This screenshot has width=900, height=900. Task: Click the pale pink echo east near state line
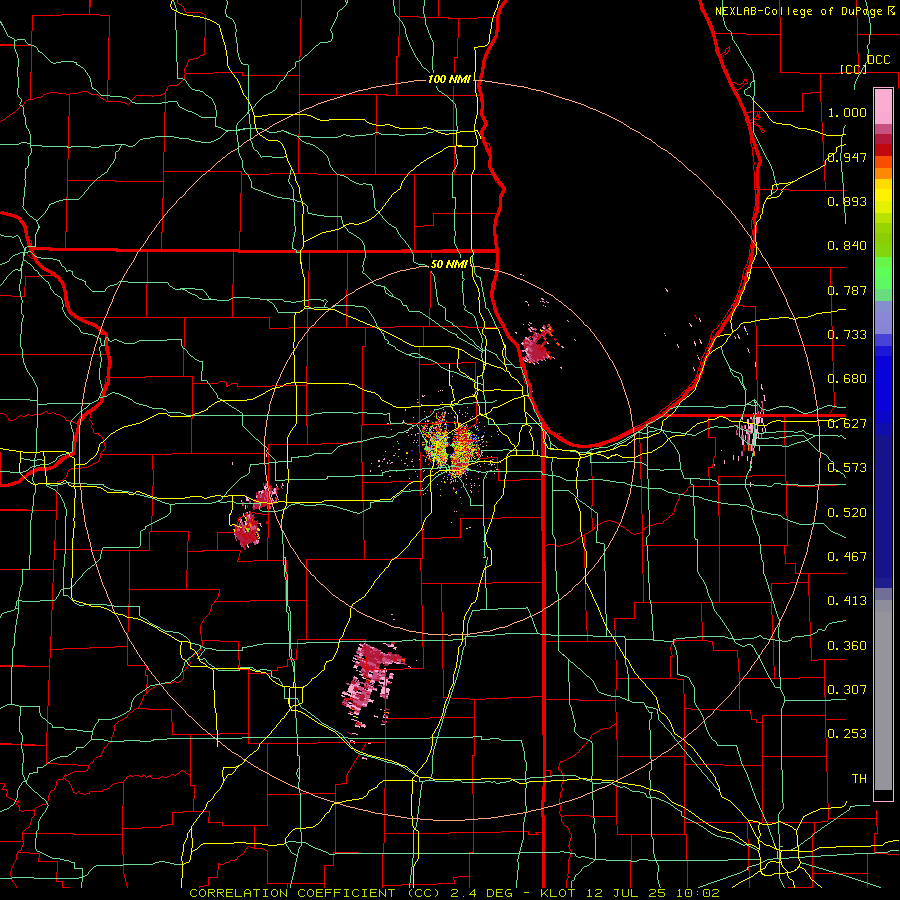pos(752,430)
